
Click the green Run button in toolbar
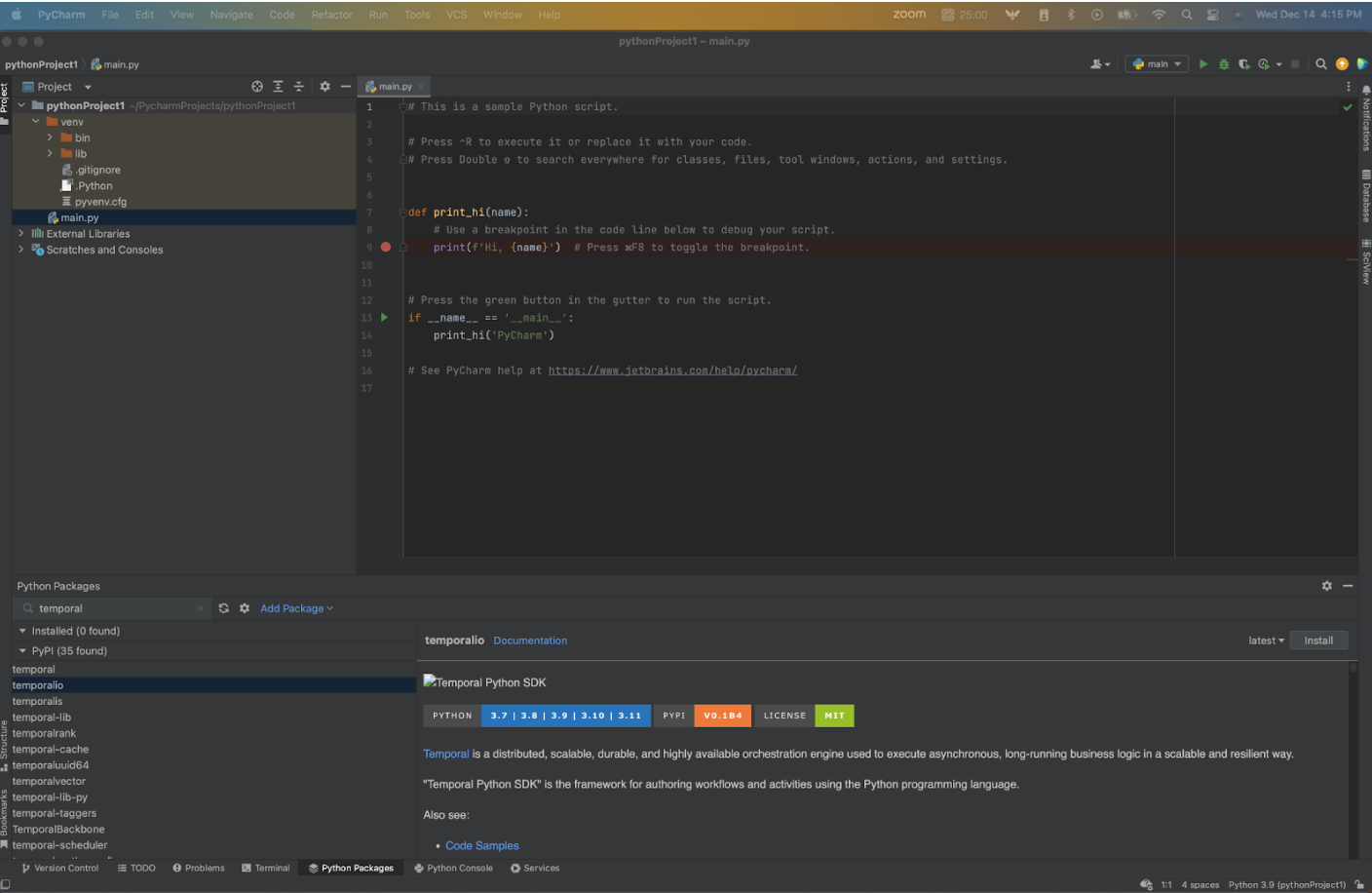[1203, 64]
